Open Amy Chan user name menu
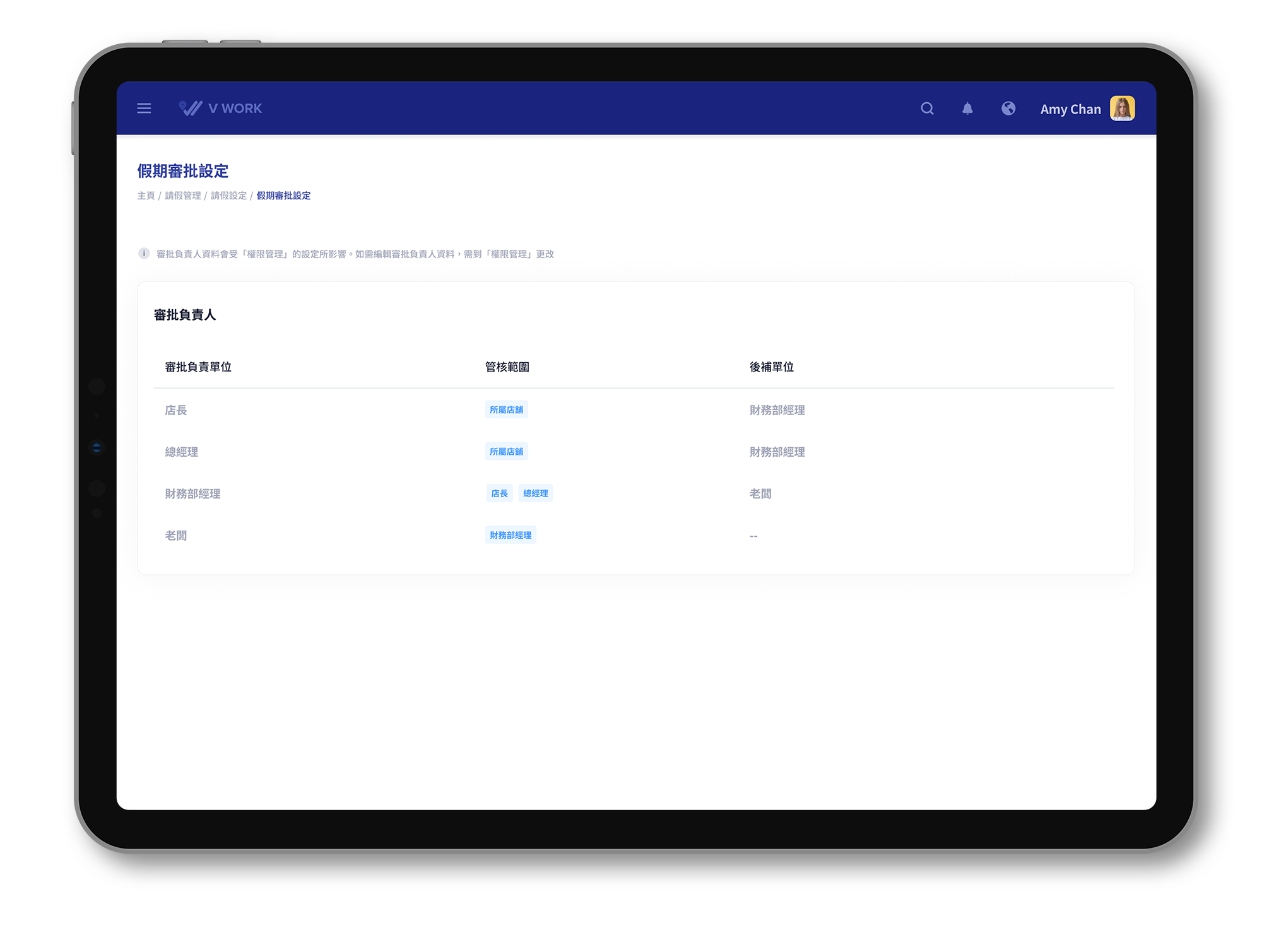1262x952 pixels. (1070, 109)
